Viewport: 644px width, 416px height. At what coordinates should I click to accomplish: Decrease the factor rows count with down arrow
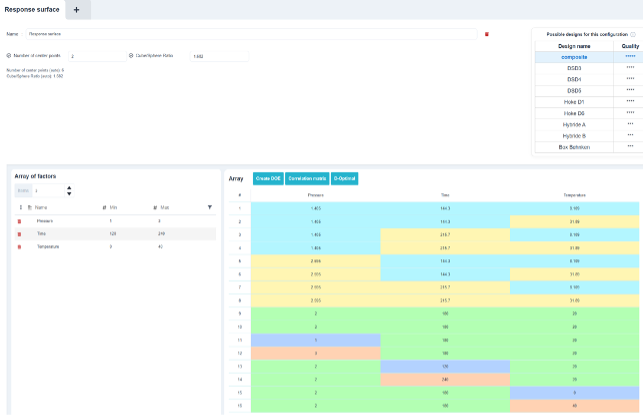pyautogui.click(x=69, y=193)
